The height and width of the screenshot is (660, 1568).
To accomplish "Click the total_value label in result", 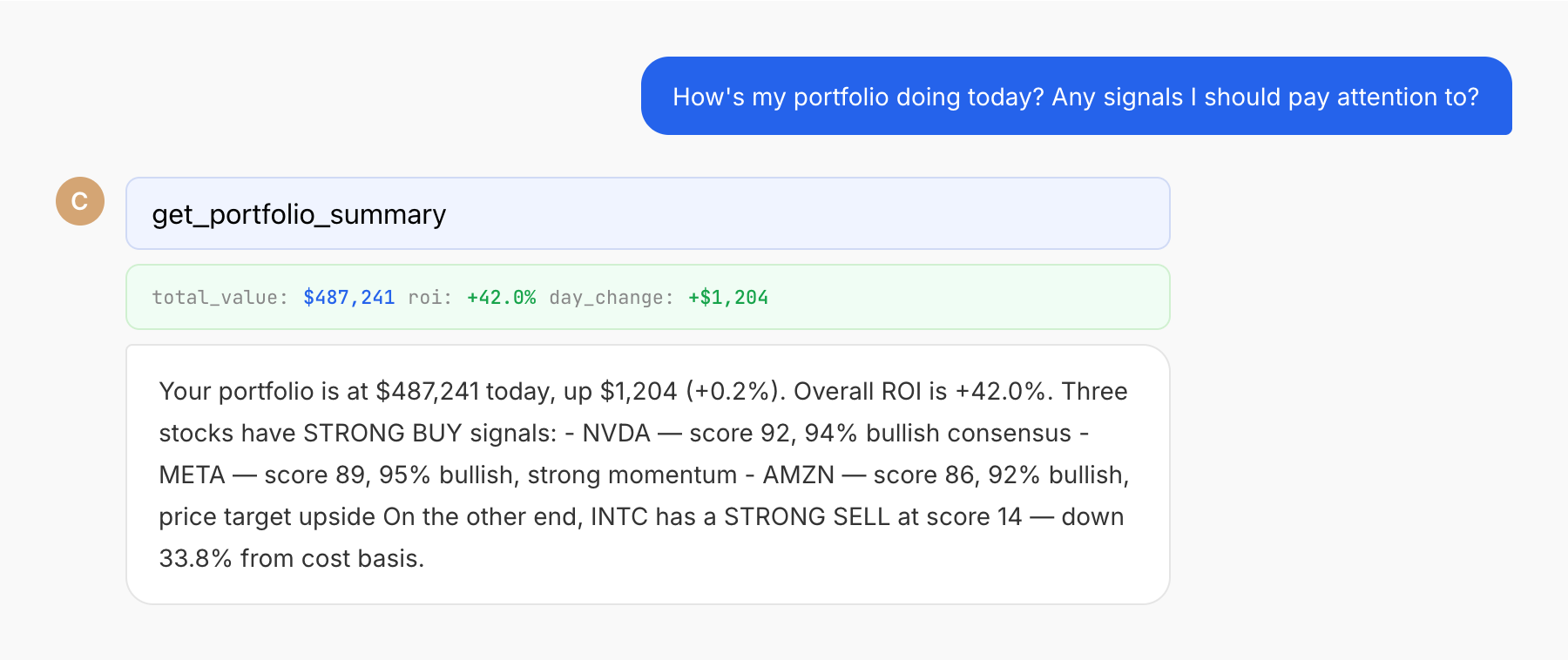I will [220, 298].
